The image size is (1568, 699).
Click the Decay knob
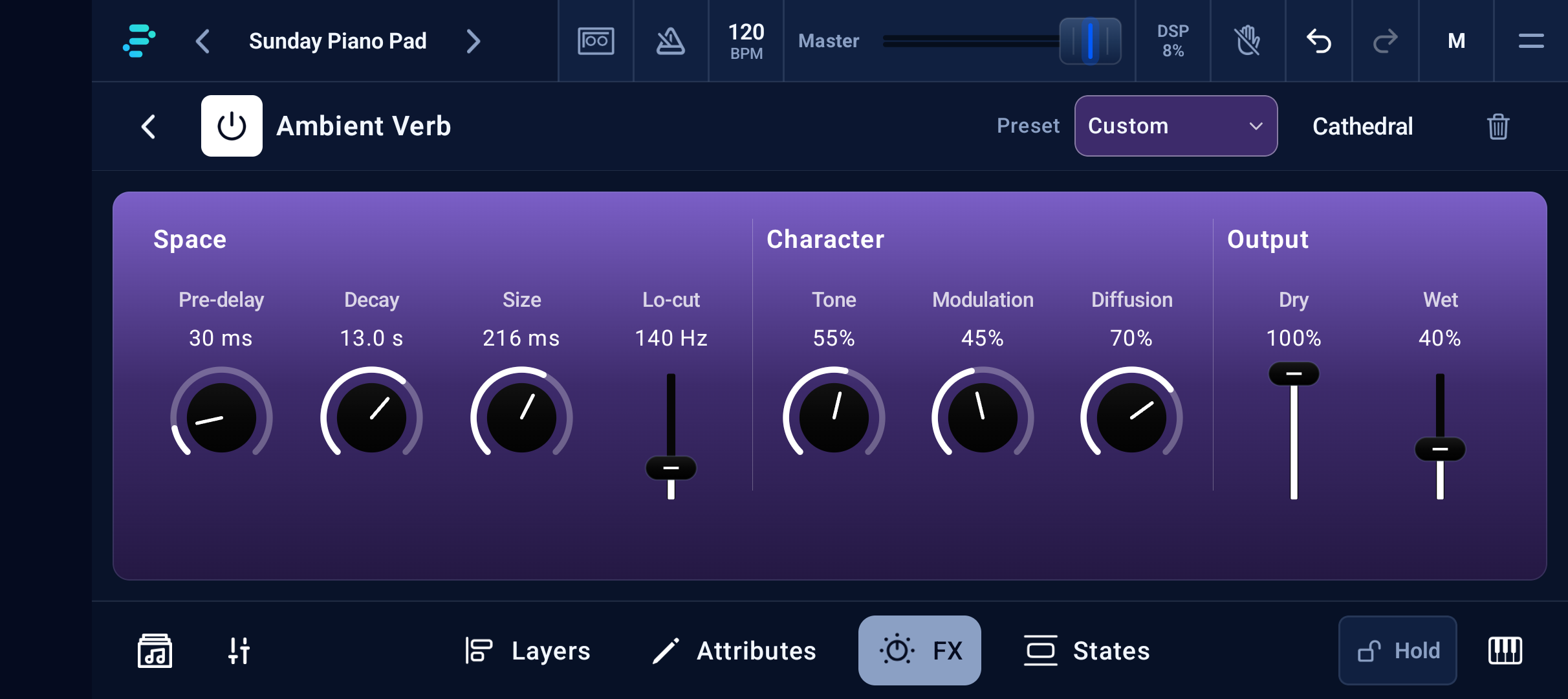371,417
